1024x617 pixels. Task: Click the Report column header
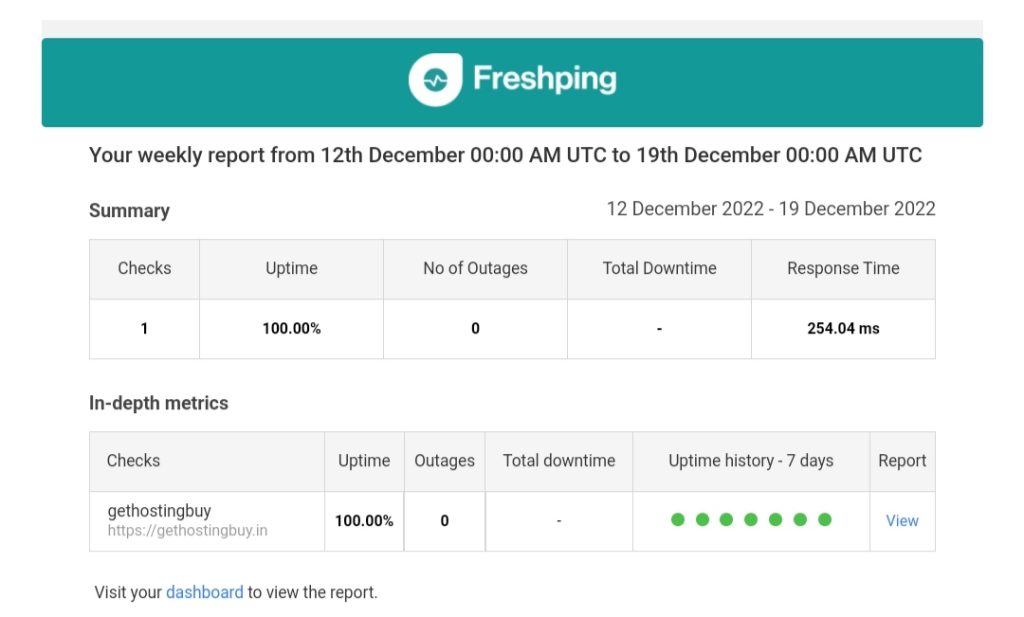(x=902, y=461)
